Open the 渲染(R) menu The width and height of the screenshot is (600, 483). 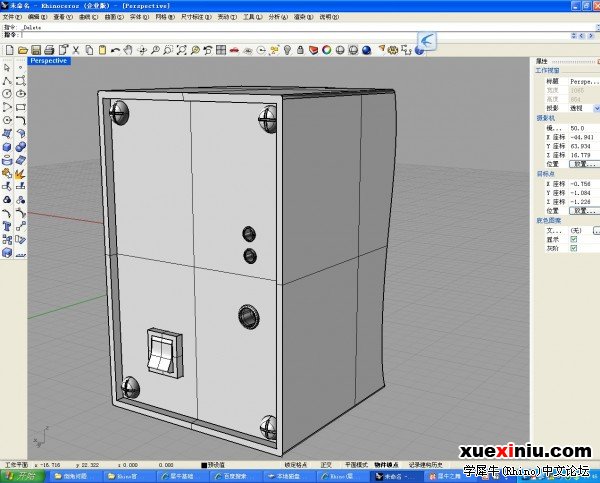pyautogui.click(x=303, y=17)
